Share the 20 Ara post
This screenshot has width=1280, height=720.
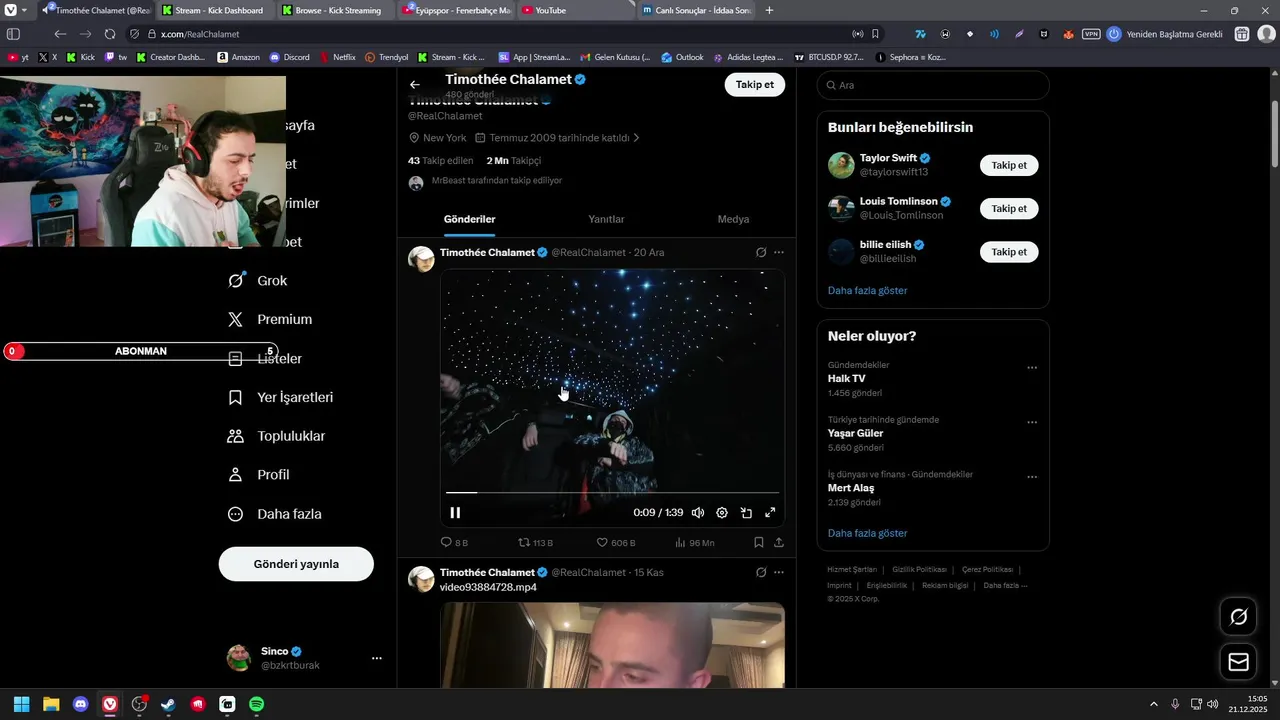click(779, 542)
